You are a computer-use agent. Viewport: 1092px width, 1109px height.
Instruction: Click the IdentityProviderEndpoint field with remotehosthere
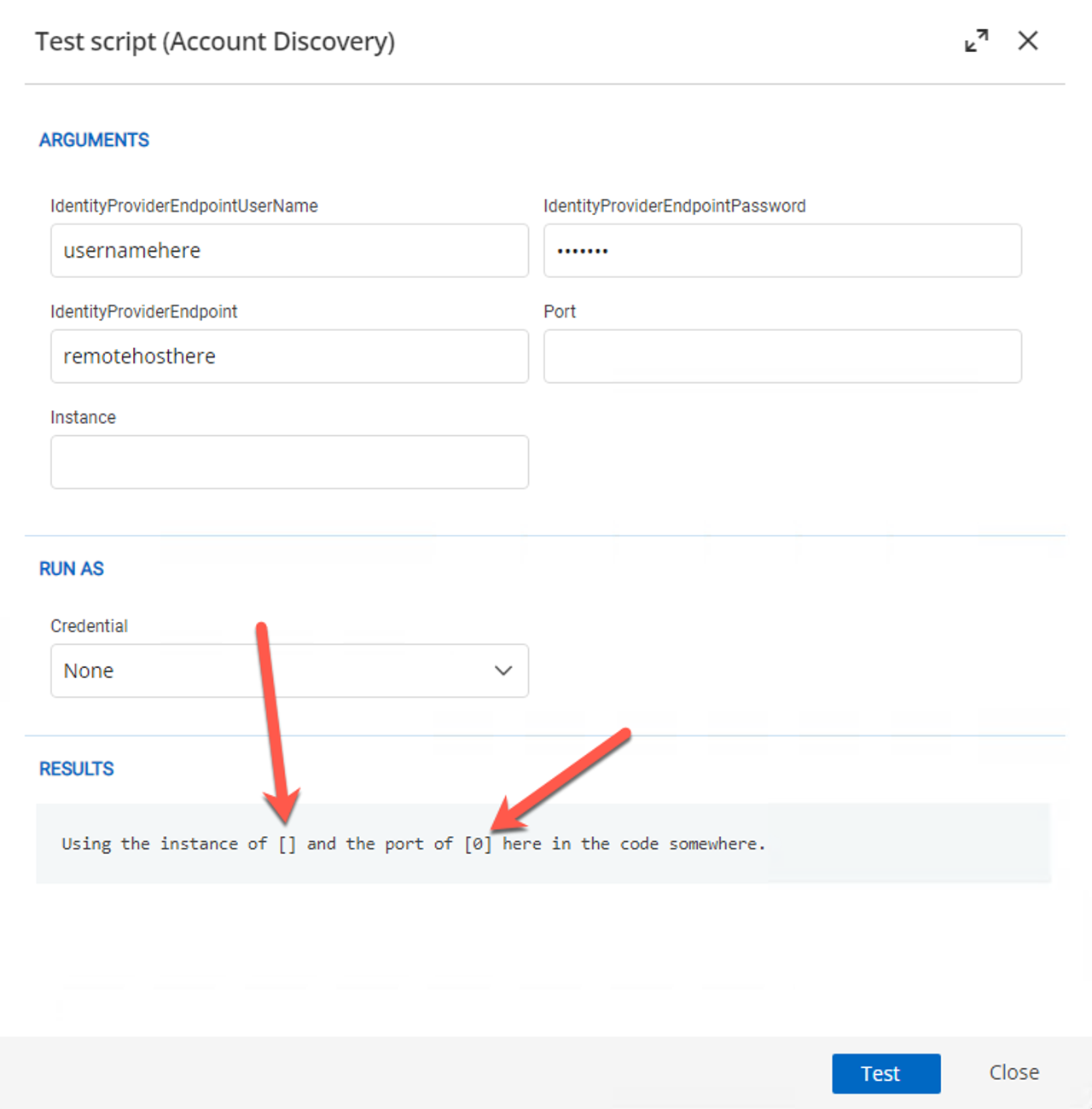[x=289, y=356]
